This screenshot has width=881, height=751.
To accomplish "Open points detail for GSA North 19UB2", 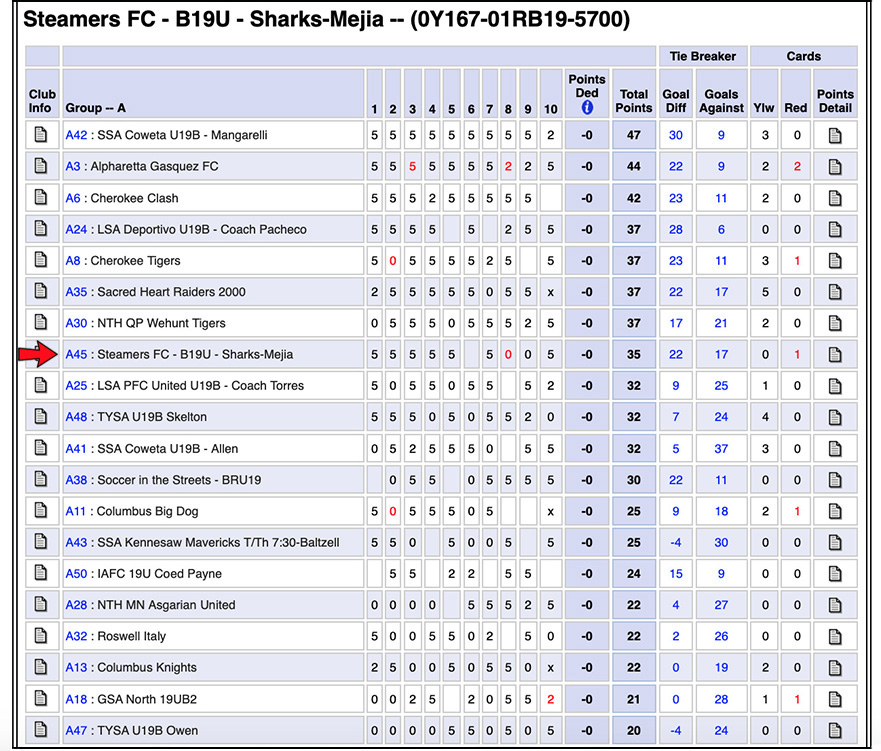I will (835, 699).
